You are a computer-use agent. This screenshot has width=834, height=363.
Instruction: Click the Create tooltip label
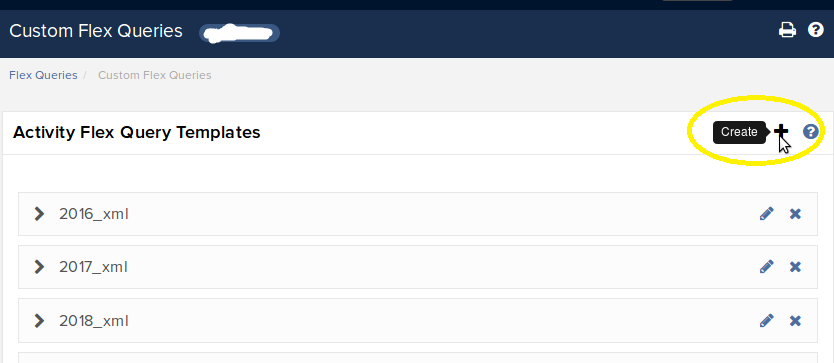(739, 132)
